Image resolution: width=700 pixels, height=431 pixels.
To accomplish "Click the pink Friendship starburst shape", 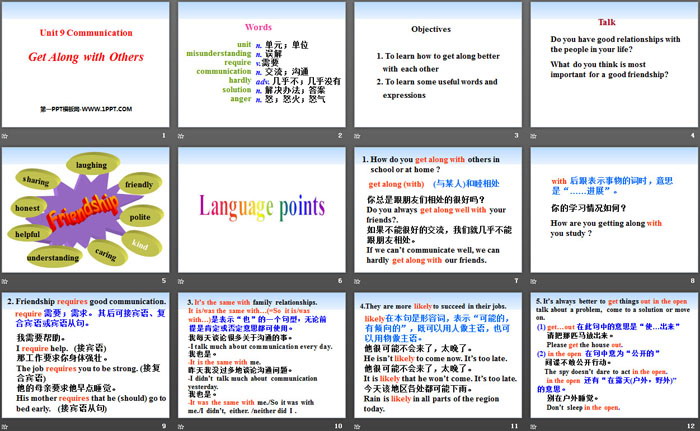I will tap(83, 216).
